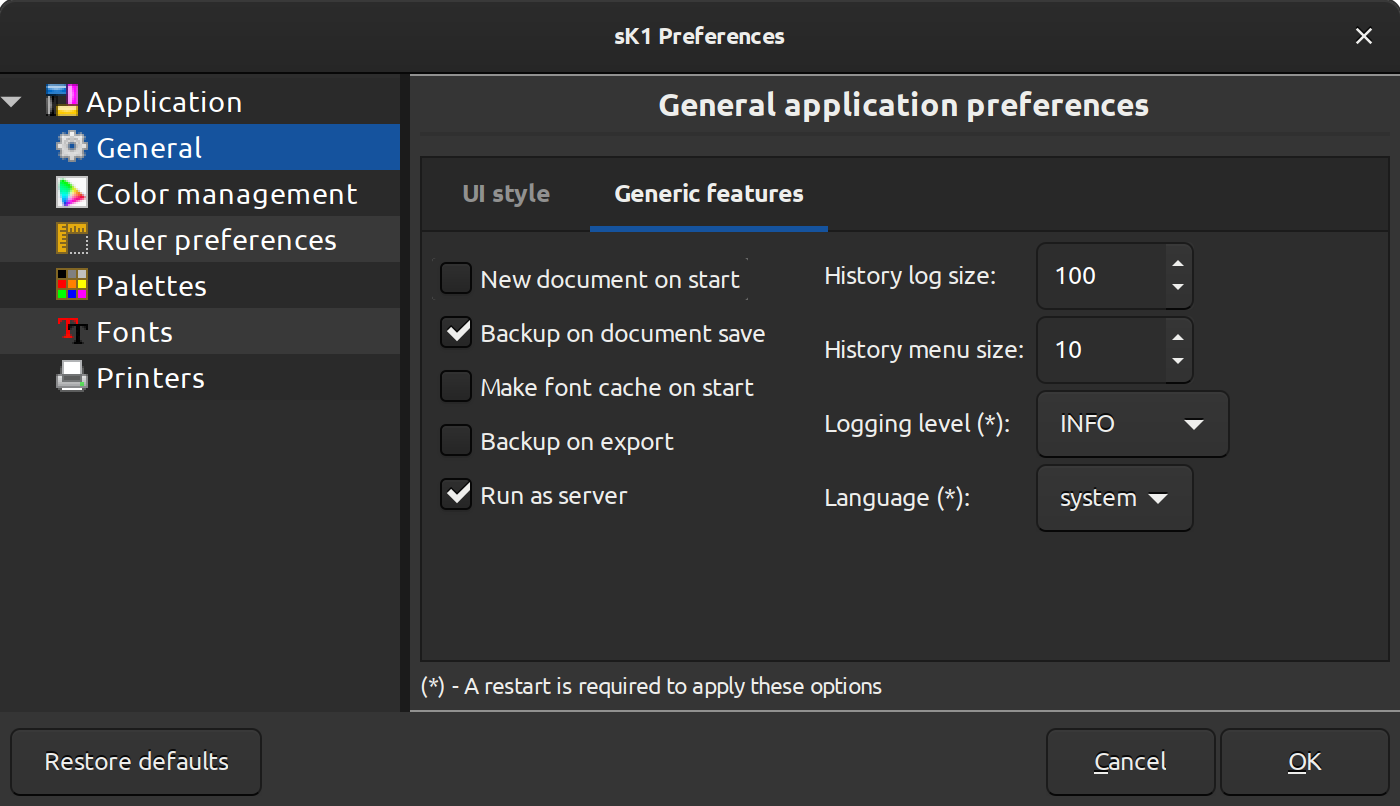The image size is (1400, 806).
Task: Select the Generic features tab
Action: [x=709, y=193]
